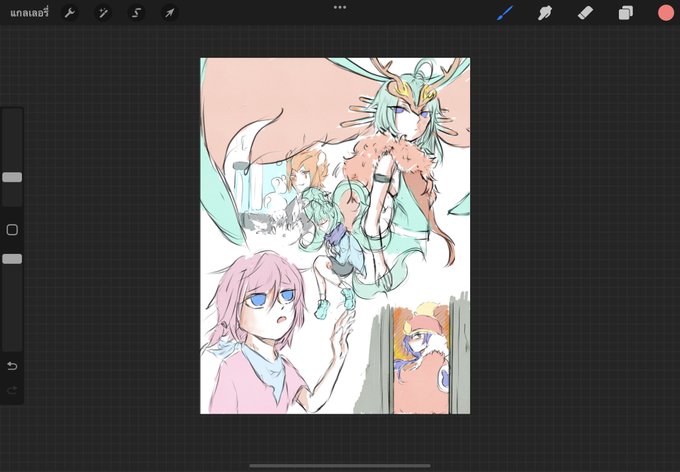Select the Smudge finger tool
Viewport: 680px width, 472px height.
(545, 13)
